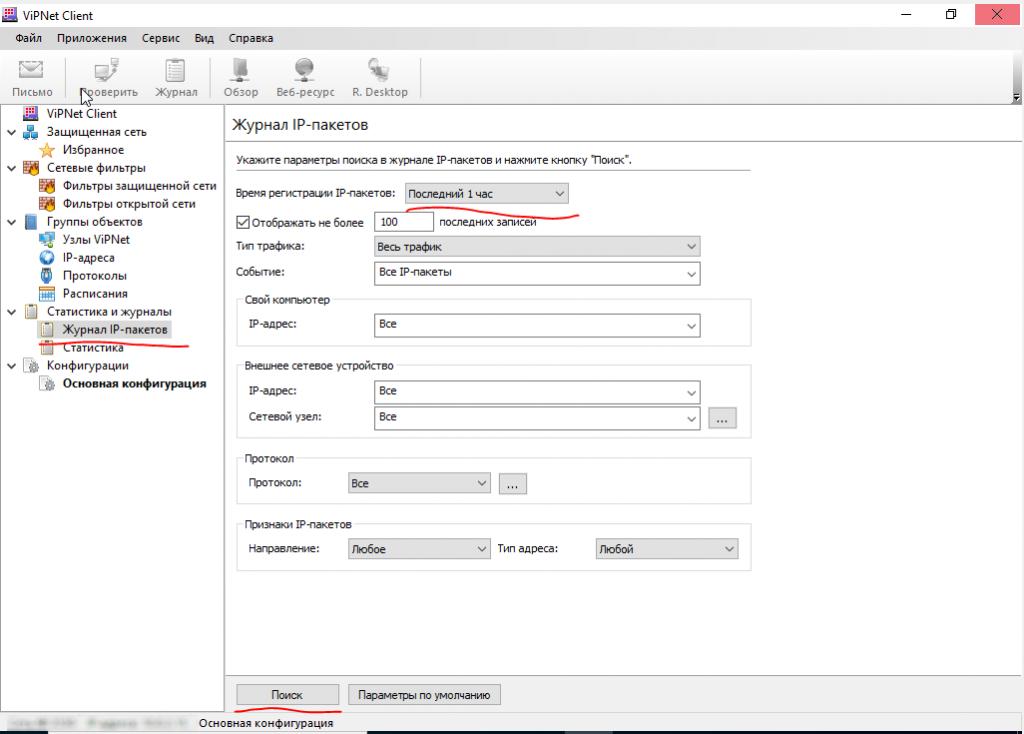This screenshot has width=1024, height=734.
Task: Click the ViPNet Client title bar icon
Action: [x=10, y=14]
